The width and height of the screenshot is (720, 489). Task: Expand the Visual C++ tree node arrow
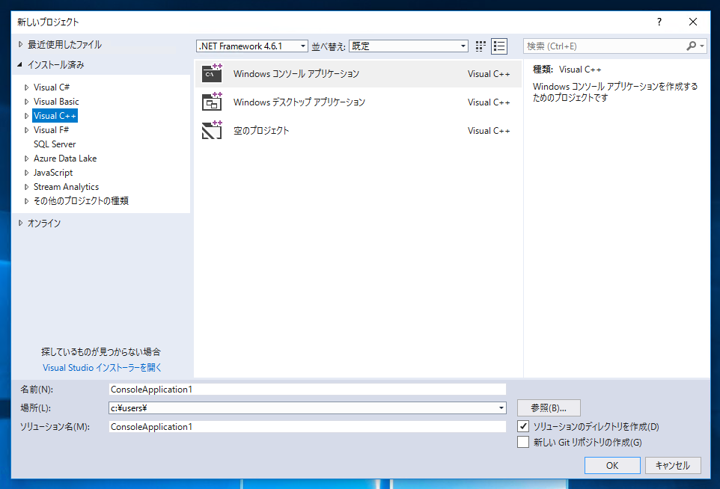pyautogui.click(x=27, y=116)
